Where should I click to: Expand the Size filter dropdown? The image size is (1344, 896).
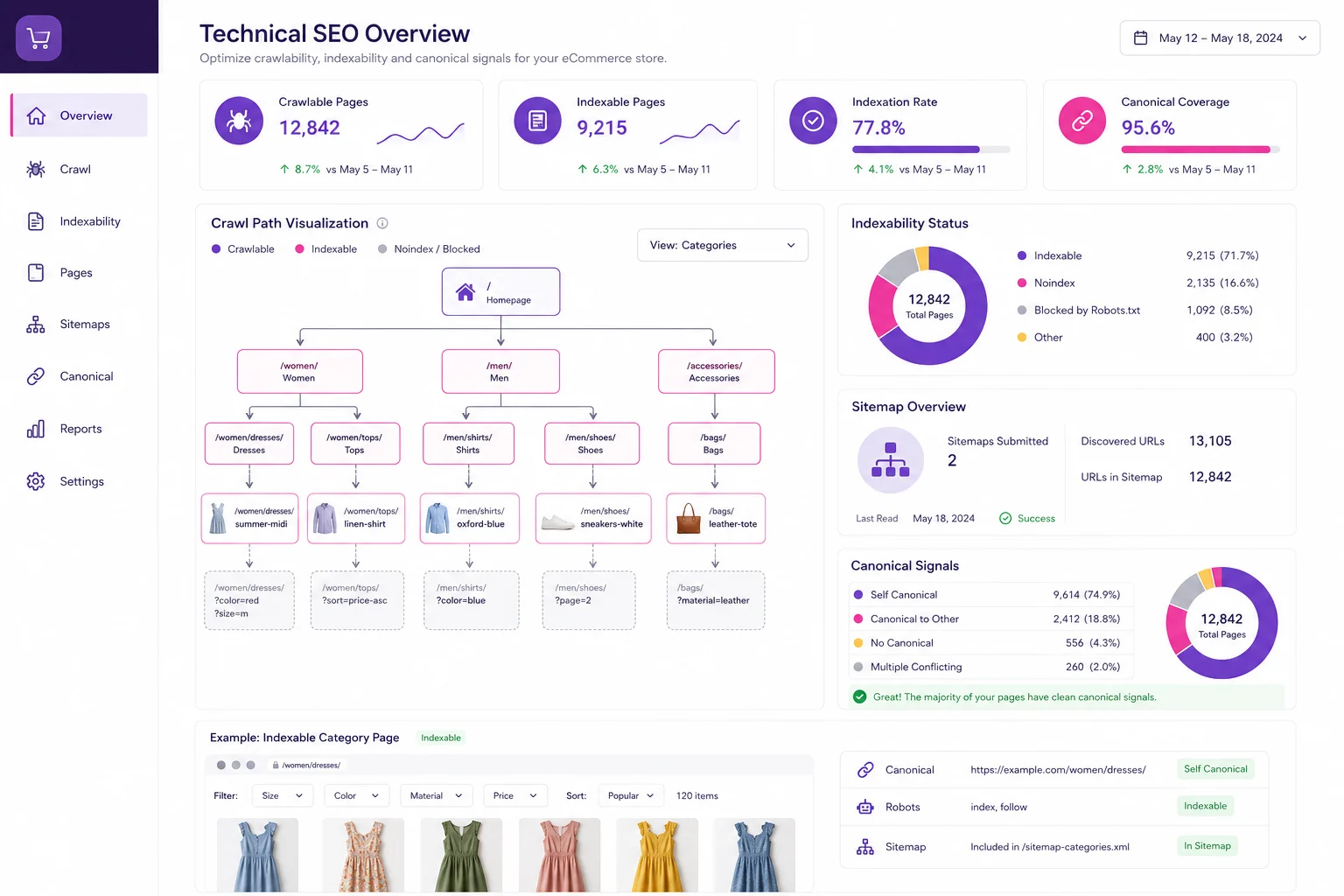282,795
